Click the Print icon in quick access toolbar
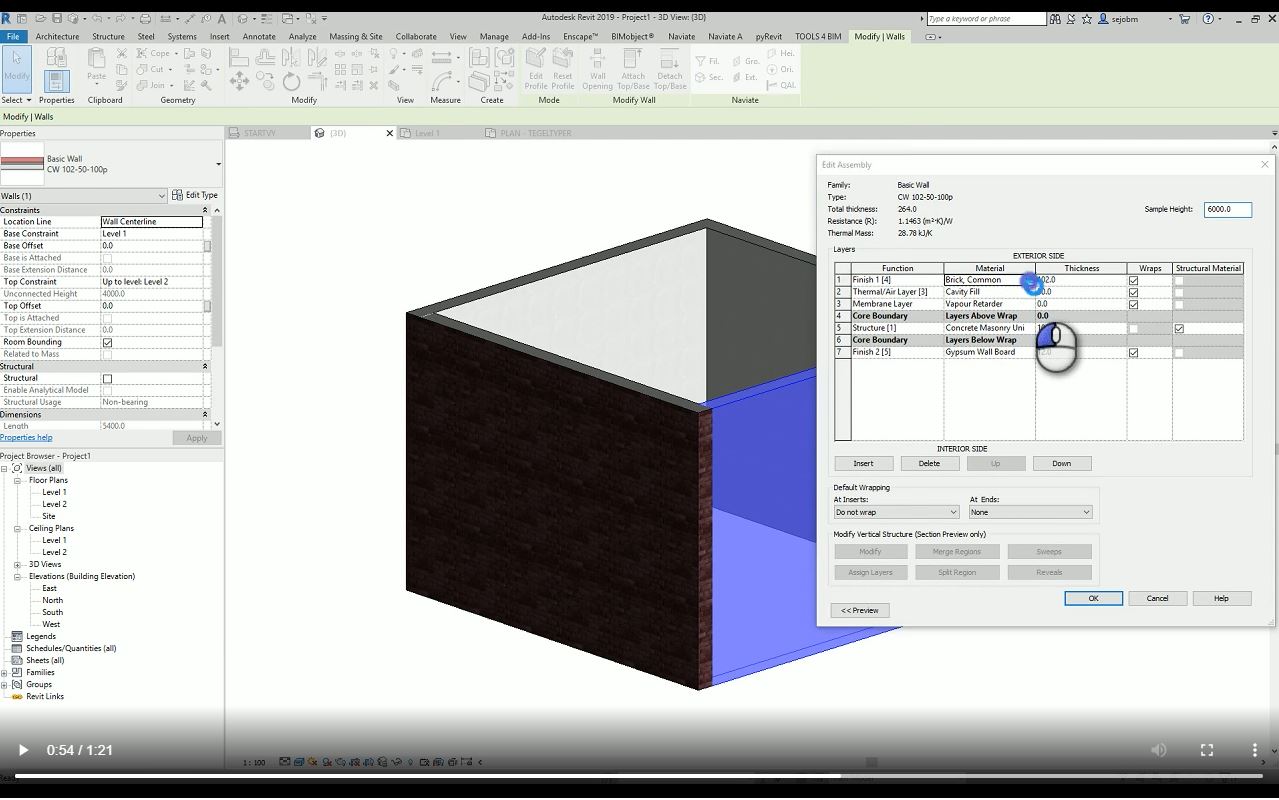 coord(145,18)
